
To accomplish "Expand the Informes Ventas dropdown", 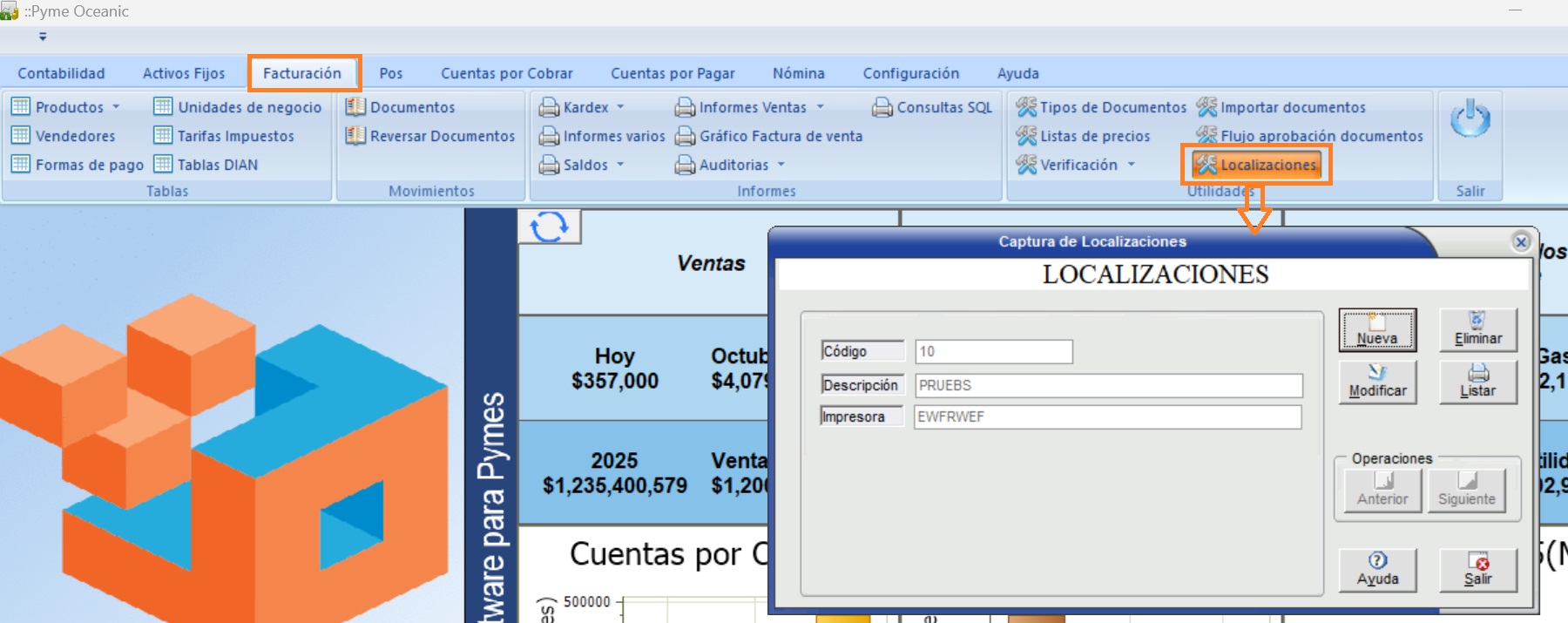I will coord(820,107).
